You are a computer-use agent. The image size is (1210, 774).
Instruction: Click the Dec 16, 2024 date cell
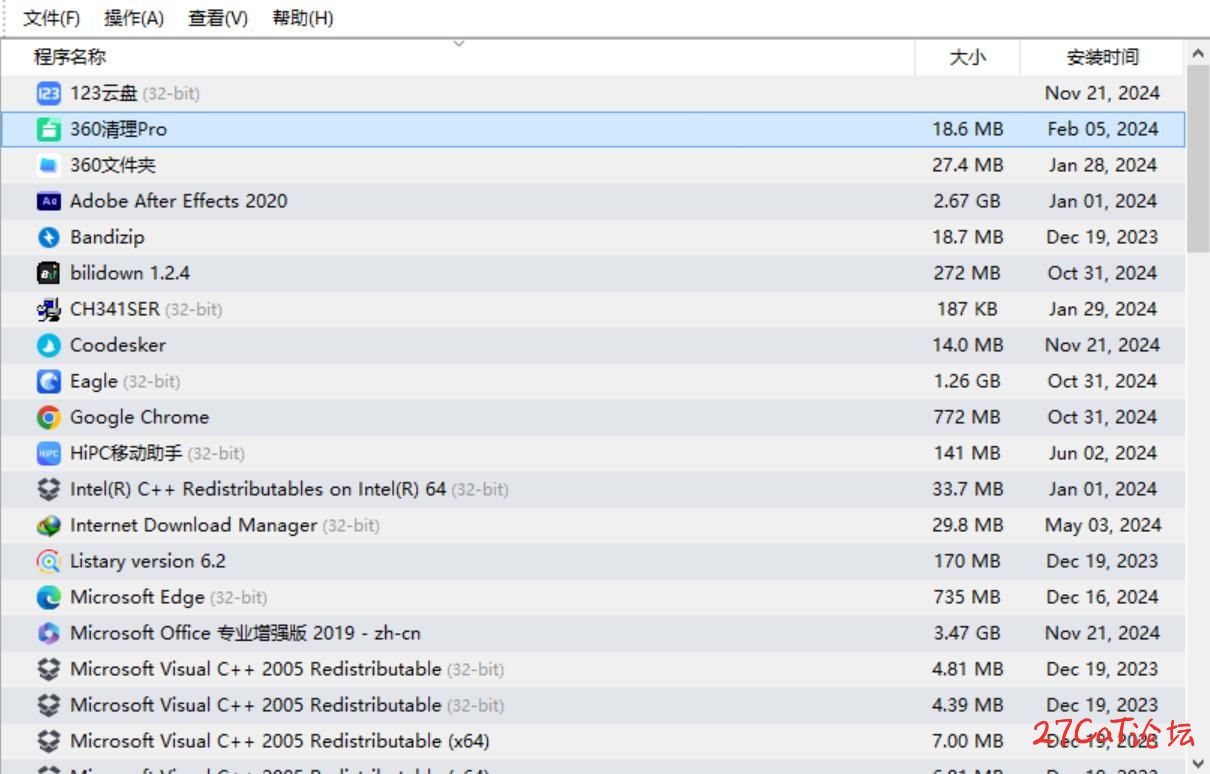pyautogui.click(x=1102, y=597)
